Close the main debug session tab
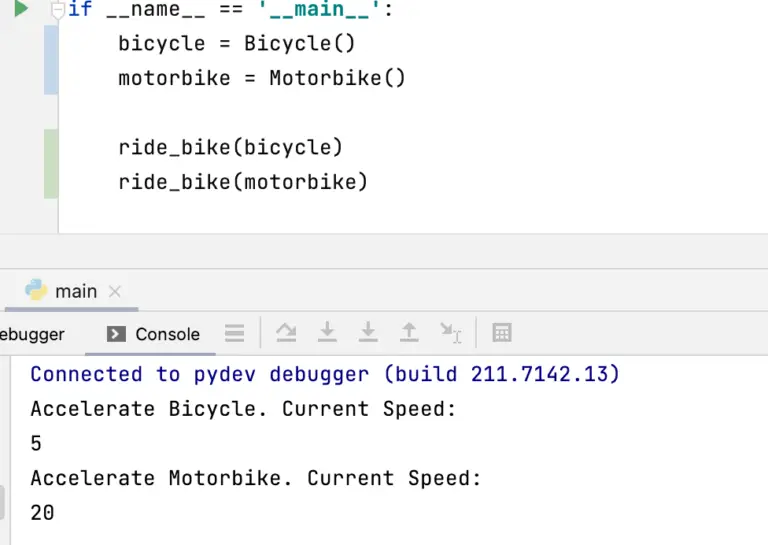This screenshot has width=768, height=545. [114, 292]
